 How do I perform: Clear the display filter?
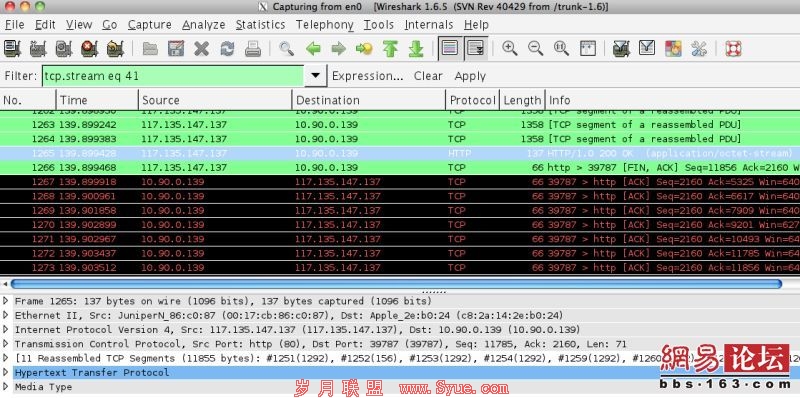(428, 76)
